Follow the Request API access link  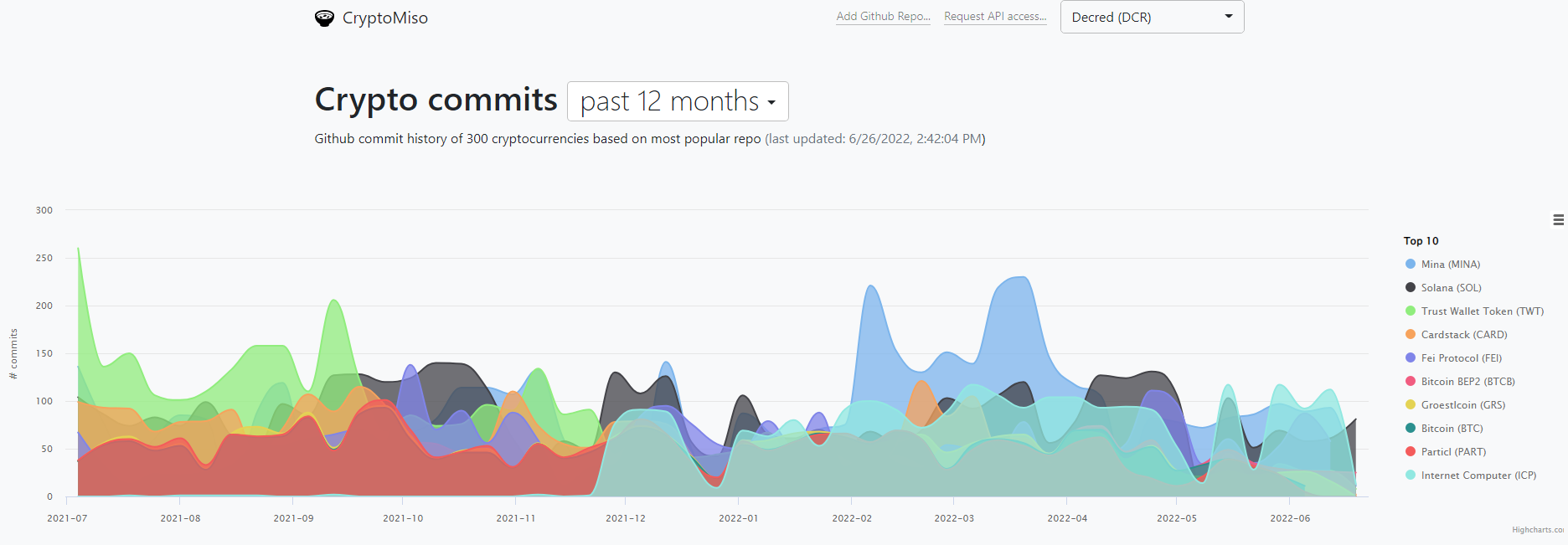995,17
